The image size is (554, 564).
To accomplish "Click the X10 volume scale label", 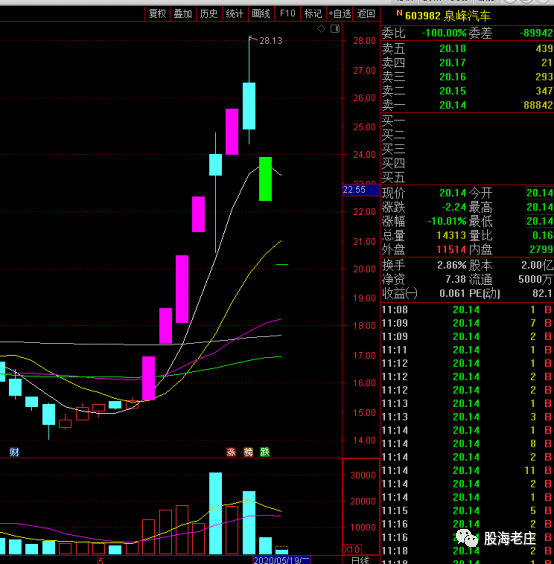I will (x=352, y=549).
